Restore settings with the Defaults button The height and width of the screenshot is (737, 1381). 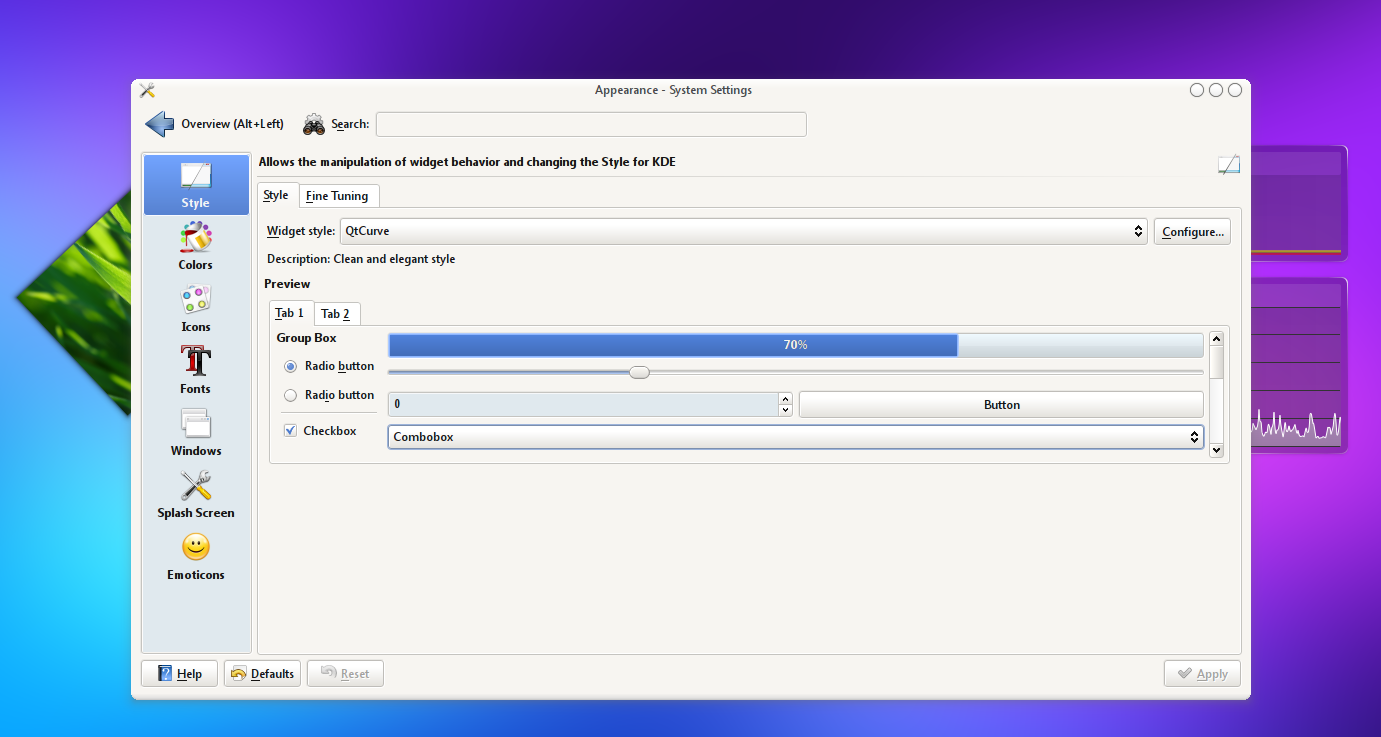(263, 674)
